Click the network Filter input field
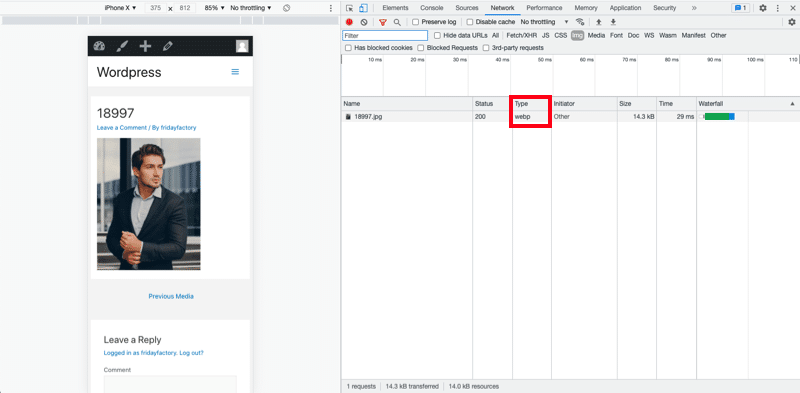 click(385, 36)
